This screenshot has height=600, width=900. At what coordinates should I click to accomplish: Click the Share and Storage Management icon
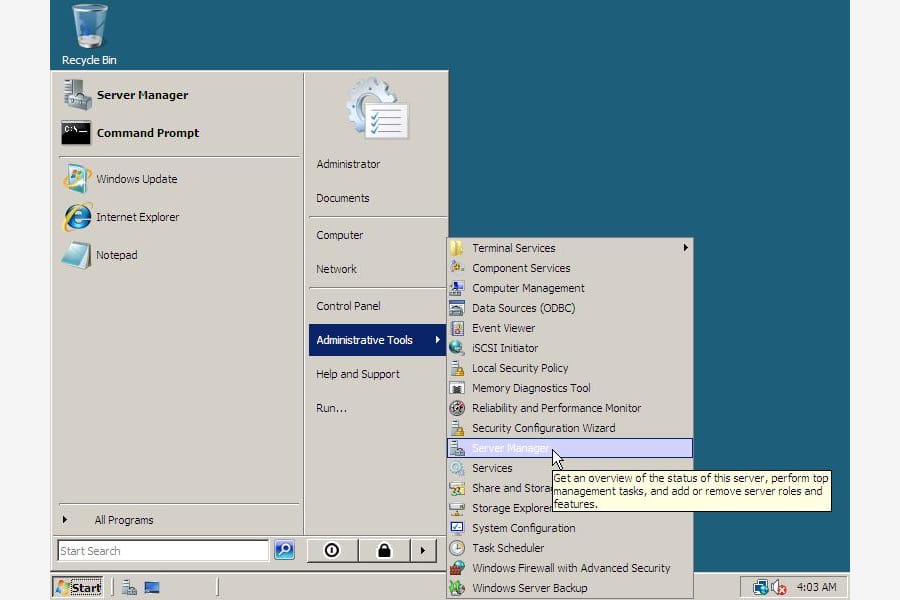point(457,488)
